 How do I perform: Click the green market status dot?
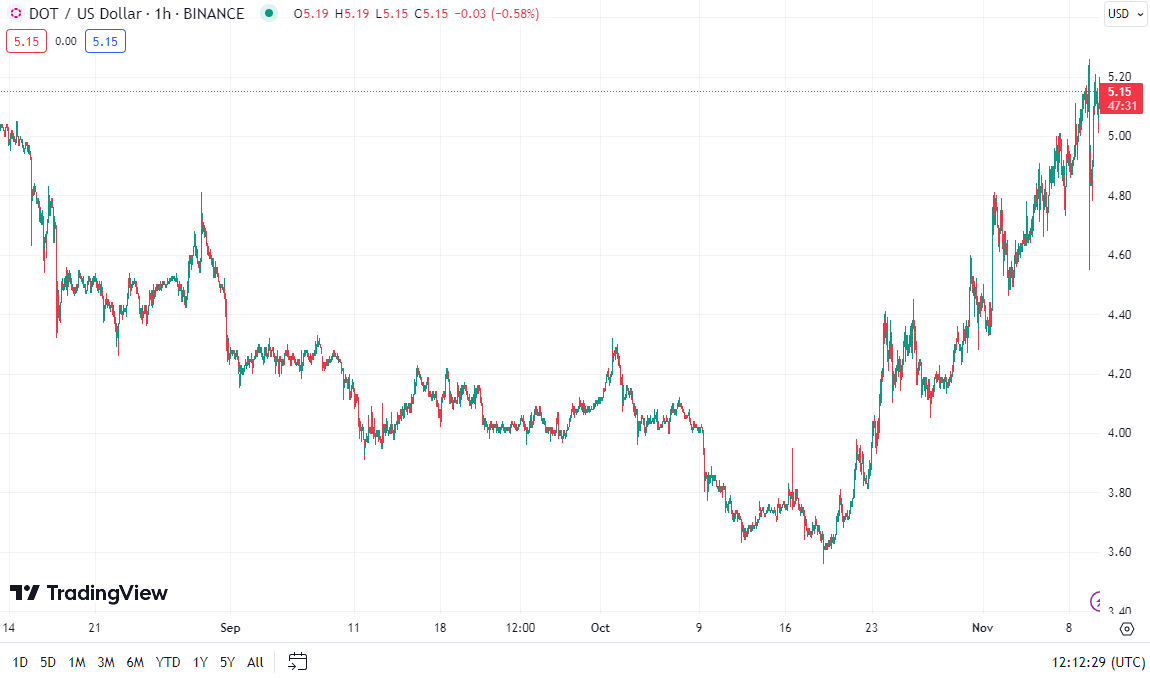coord(267,14)
